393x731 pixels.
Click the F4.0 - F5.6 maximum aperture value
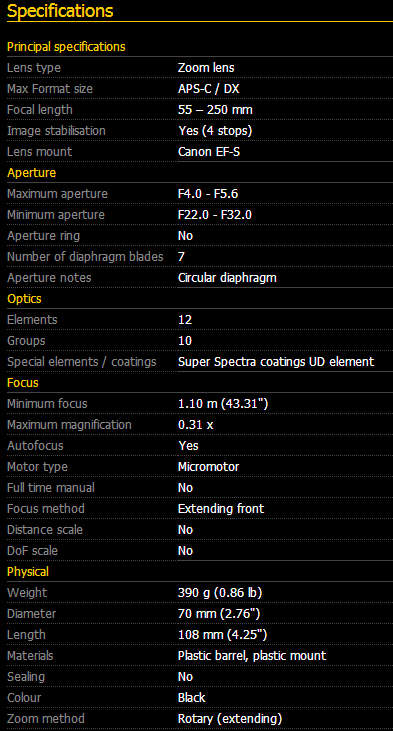pos(208,193)
